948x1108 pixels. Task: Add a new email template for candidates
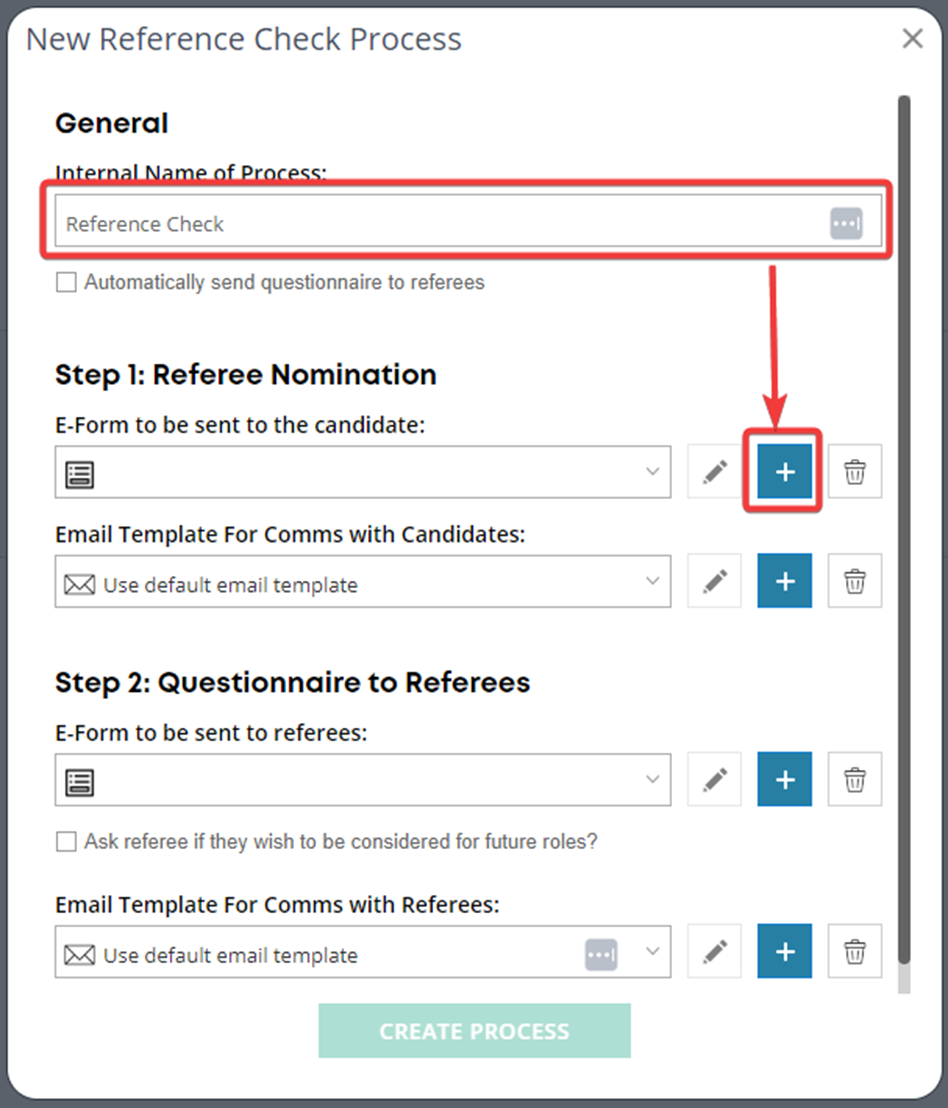(x=784, y=581)
